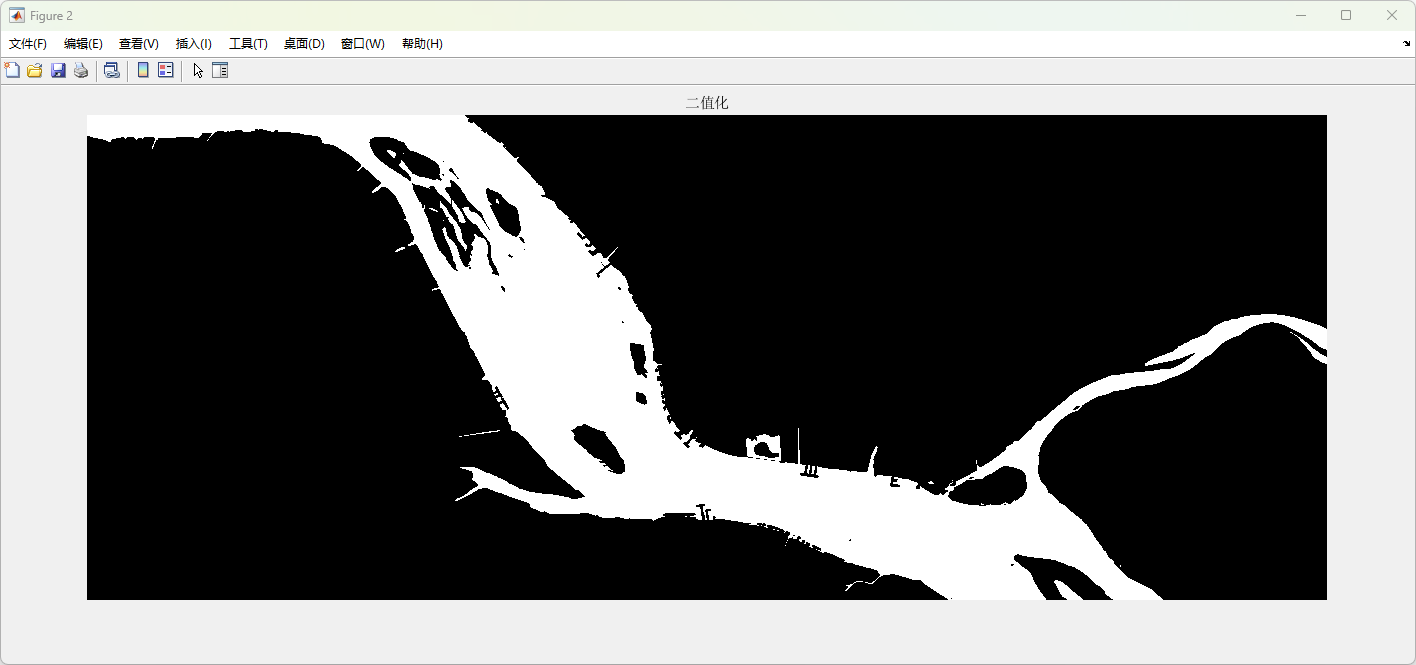The width and height of the screenshot is (1416, 665).
Task: Insert a legend using the toolbar icon
Action: pyautogui.click(x=166, y=70)
